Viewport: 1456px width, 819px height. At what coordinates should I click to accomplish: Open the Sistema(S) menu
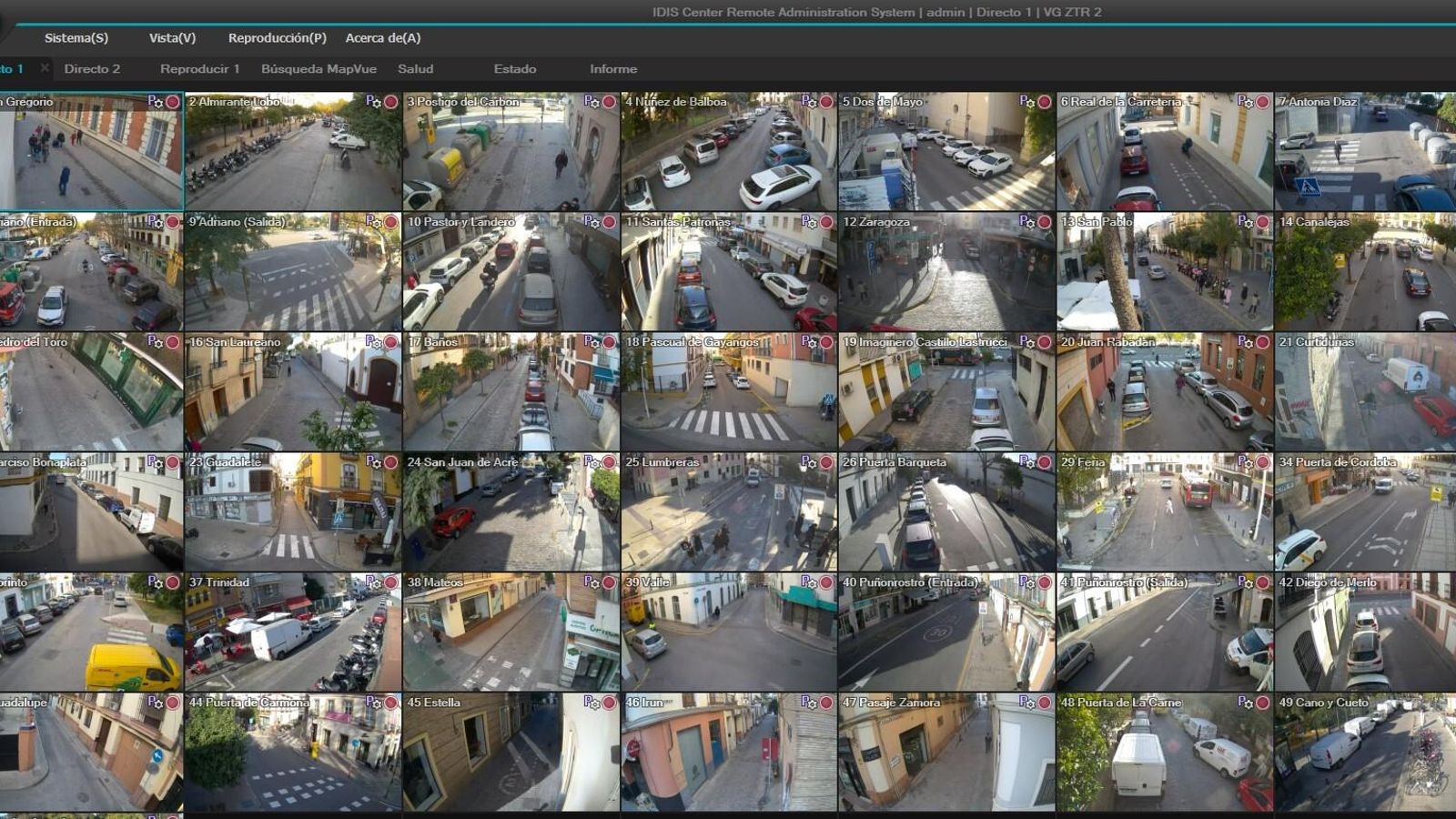coord(76,38)
